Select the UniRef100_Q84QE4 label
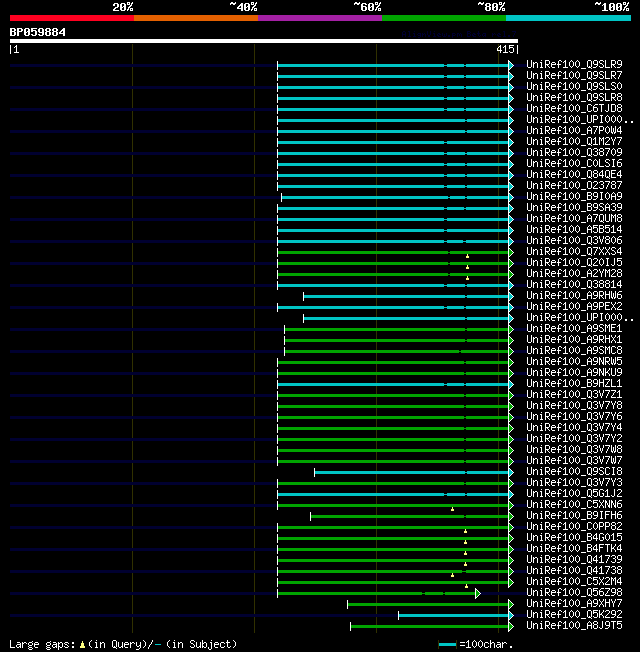The image size is (640, 652). (x=574, y=174)
